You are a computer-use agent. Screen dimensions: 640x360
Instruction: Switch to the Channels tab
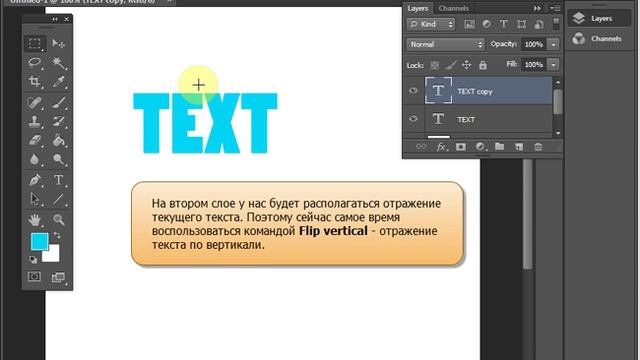coord(453,8)
